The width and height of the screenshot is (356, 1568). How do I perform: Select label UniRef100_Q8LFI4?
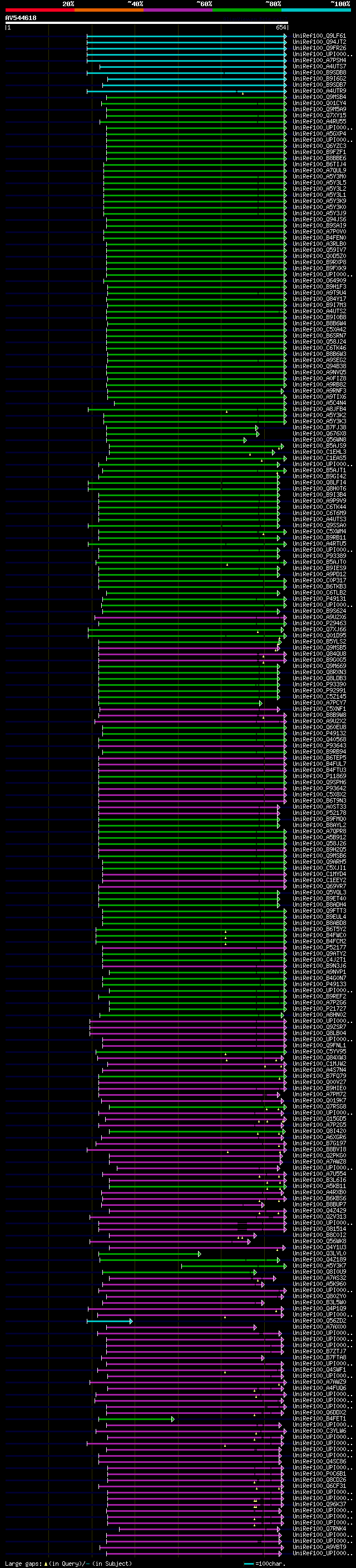click(x=319, y=483)
